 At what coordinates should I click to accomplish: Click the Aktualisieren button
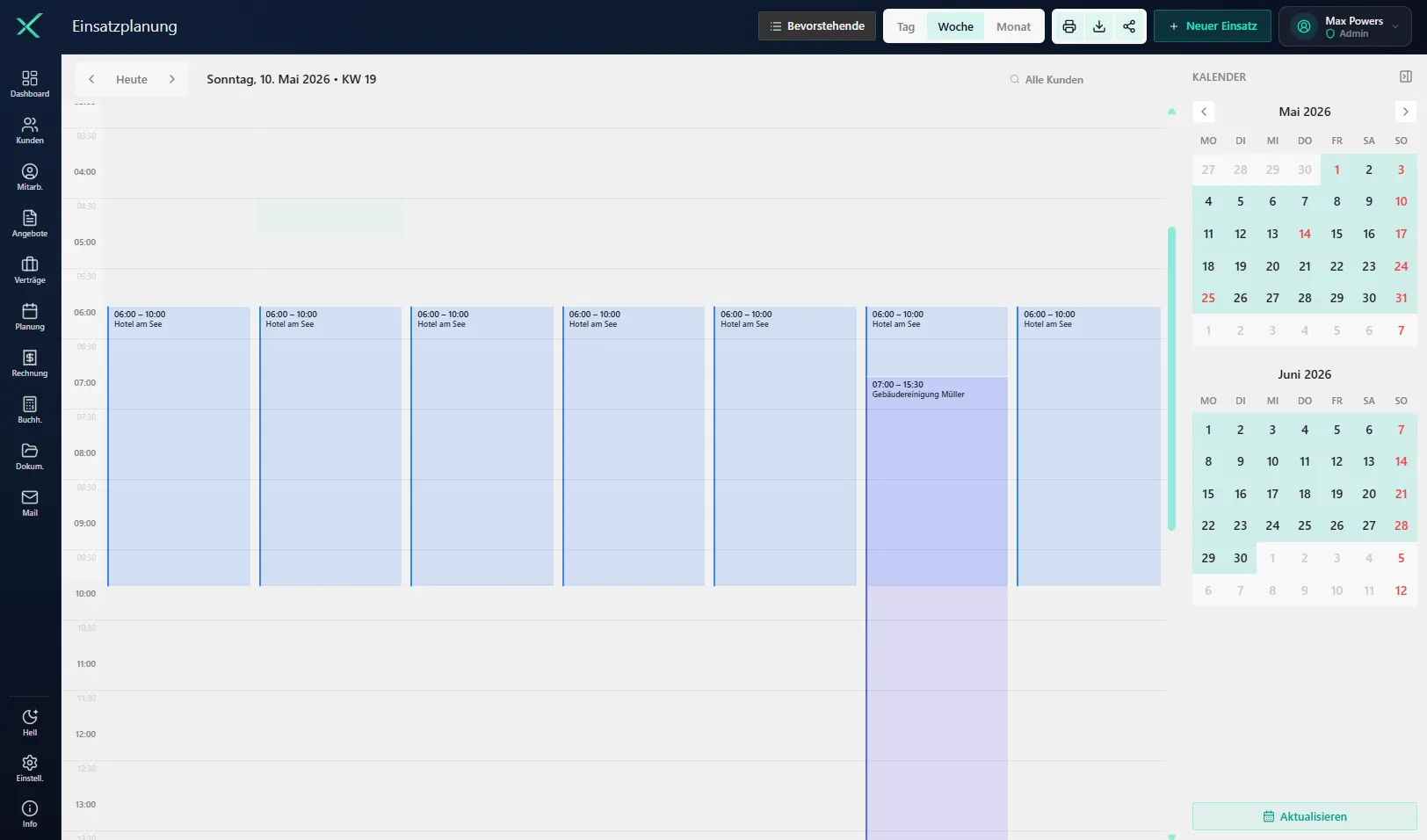(1305, 816)
